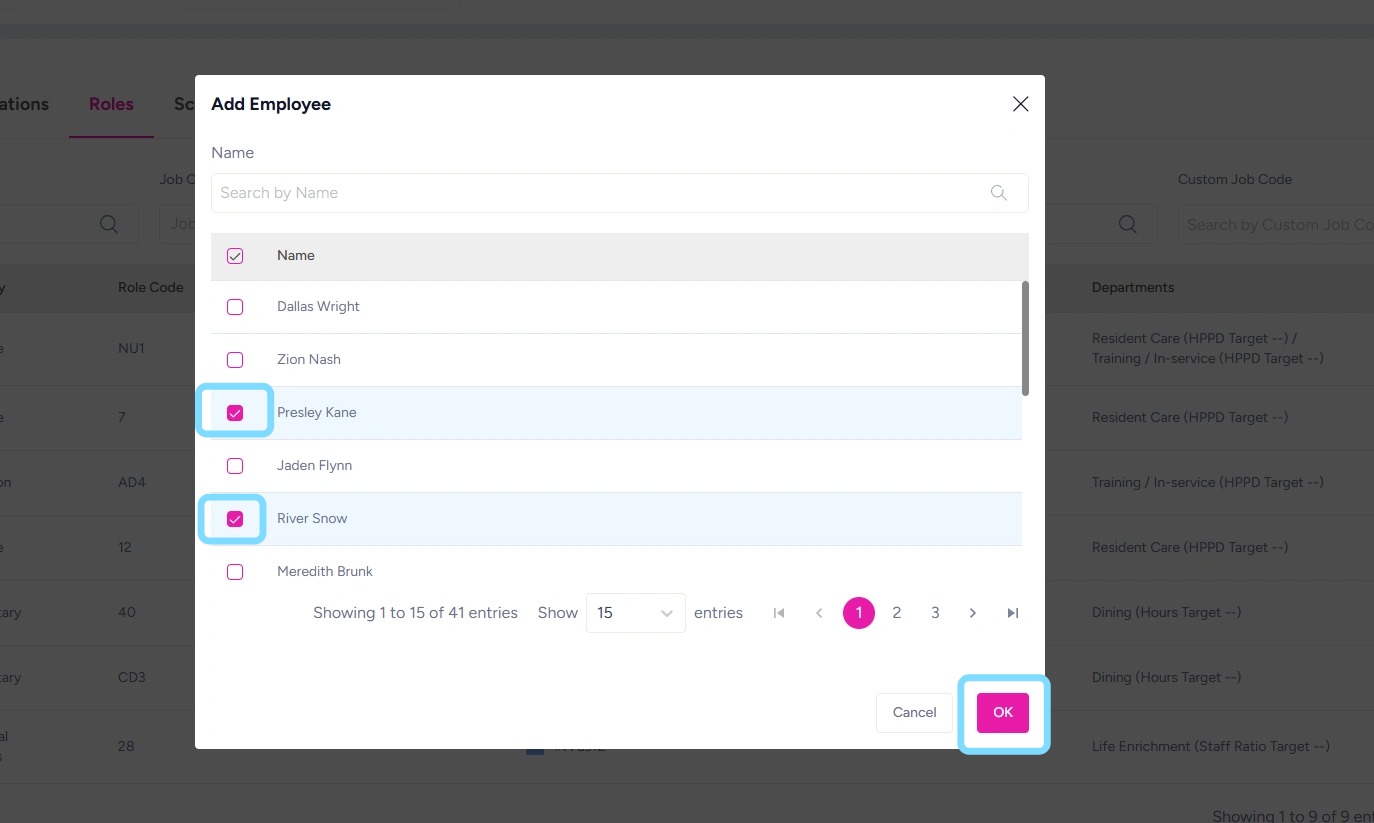The width and height of the screenshot is (1374, 823).
Task: Uncheck the Presley Kane checkbox
Action: click(x=235, y=413)
